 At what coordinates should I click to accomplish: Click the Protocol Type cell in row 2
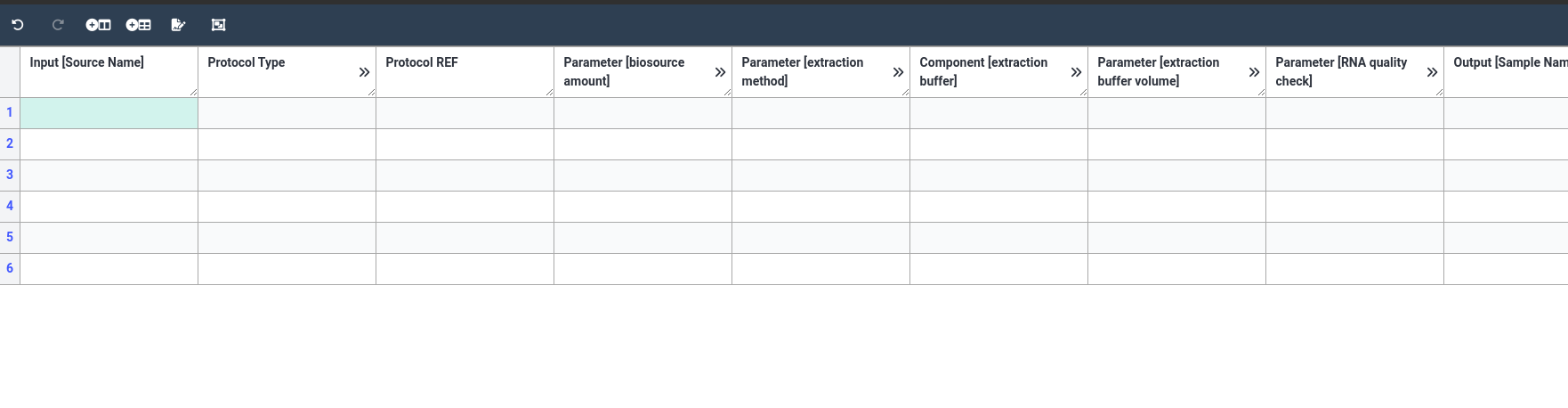(287, 144)
